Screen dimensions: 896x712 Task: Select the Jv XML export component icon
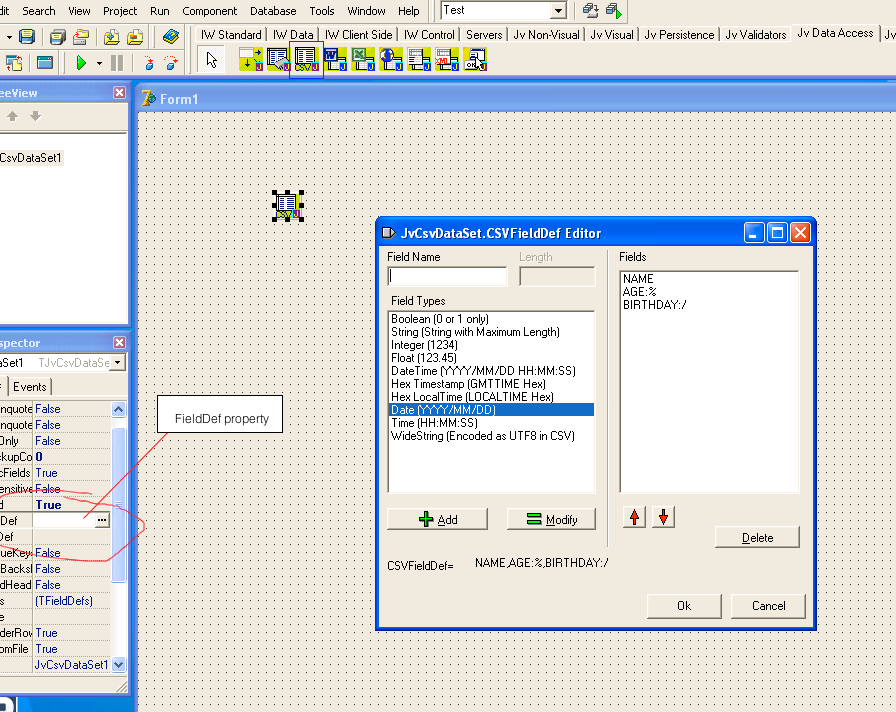(x=447, y=59)
